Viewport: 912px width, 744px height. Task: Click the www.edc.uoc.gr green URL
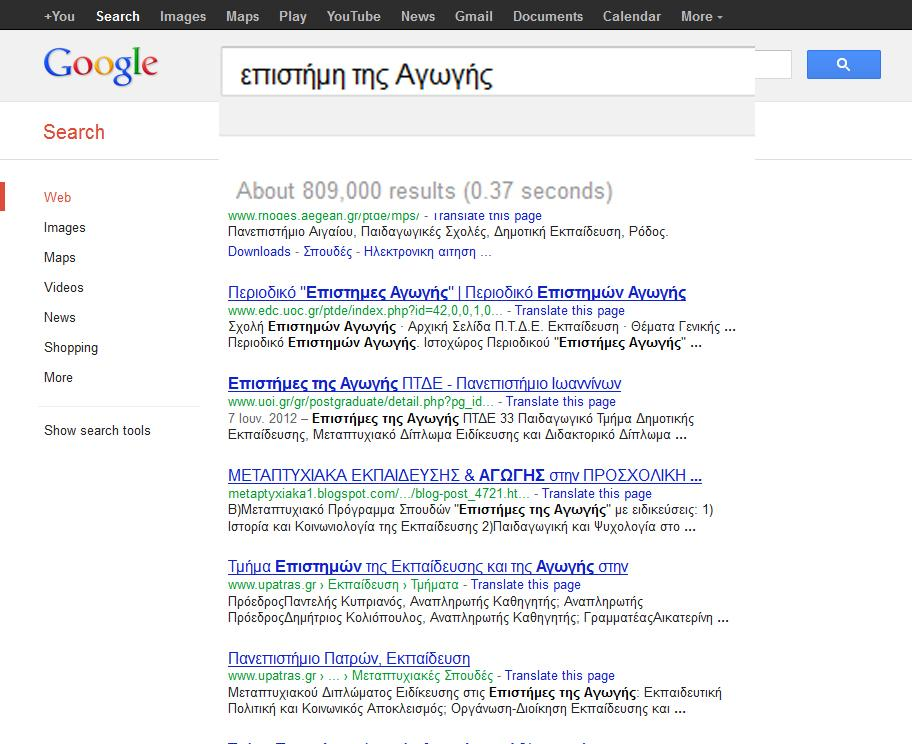[365, 311]
